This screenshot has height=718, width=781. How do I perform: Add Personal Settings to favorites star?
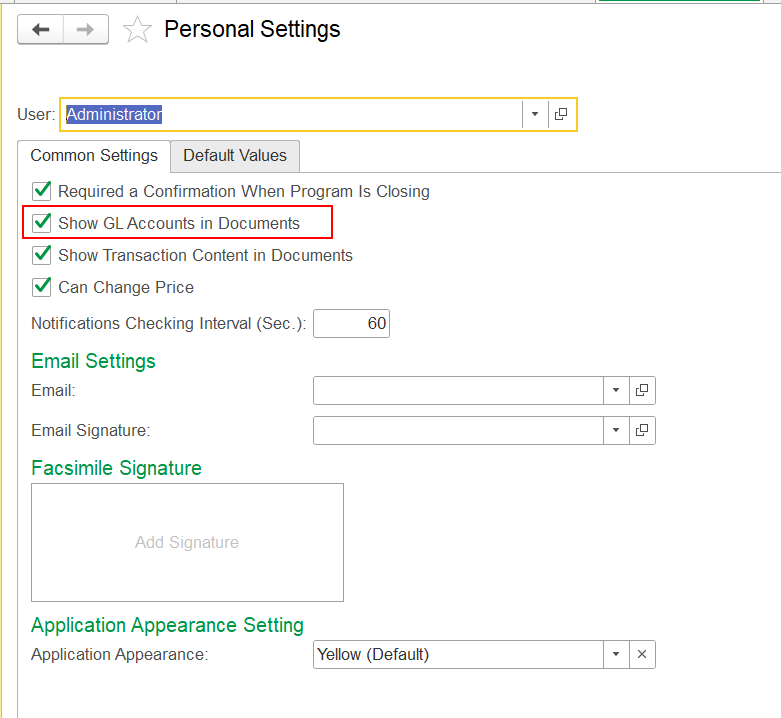137,30
